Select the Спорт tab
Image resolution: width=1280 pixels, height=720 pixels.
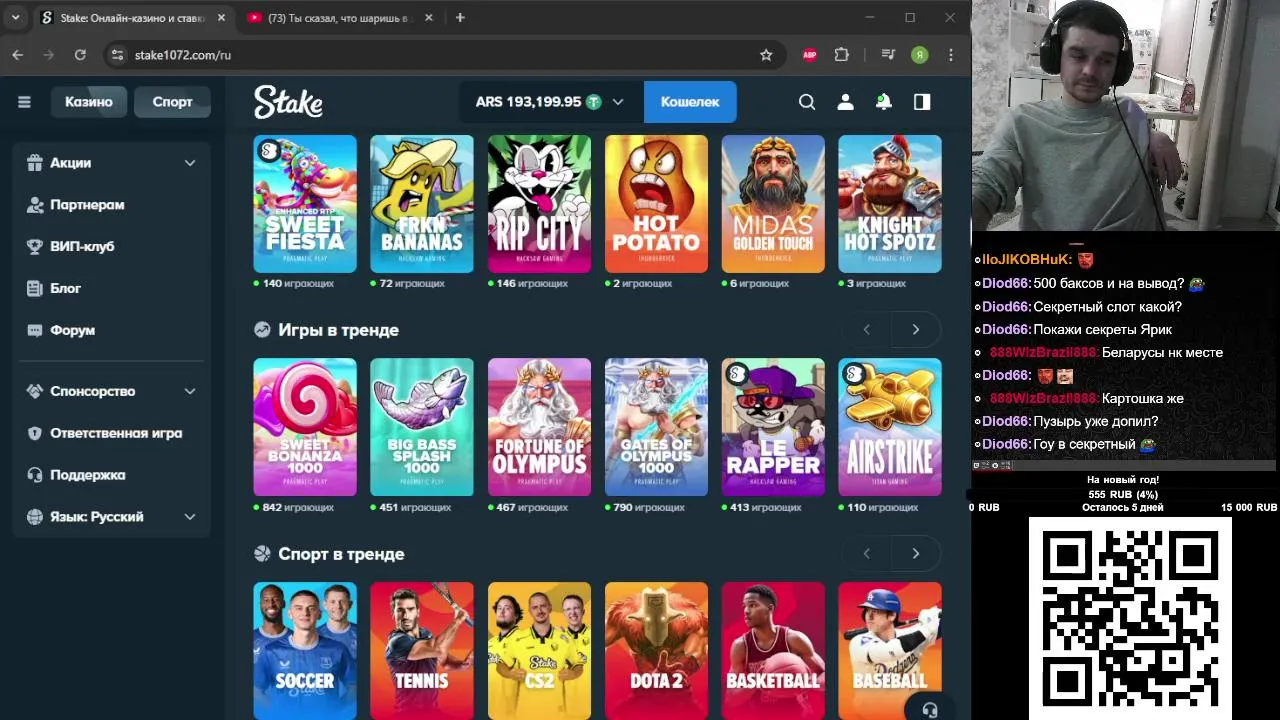point(172,102)
